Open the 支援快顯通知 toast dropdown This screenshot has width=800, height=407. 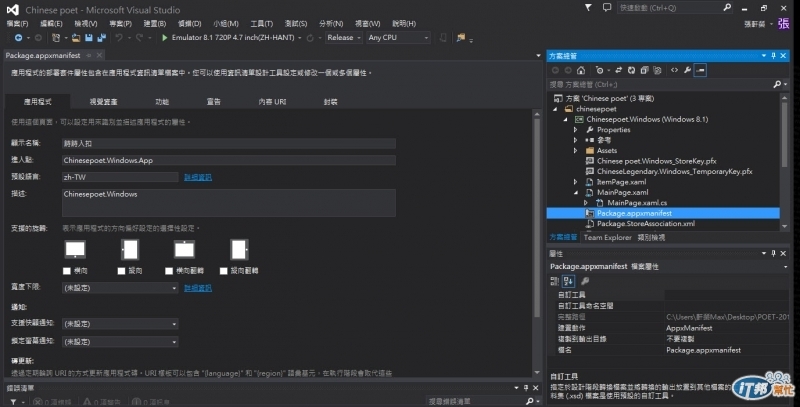pyautogui.click(x=120, y=324)
